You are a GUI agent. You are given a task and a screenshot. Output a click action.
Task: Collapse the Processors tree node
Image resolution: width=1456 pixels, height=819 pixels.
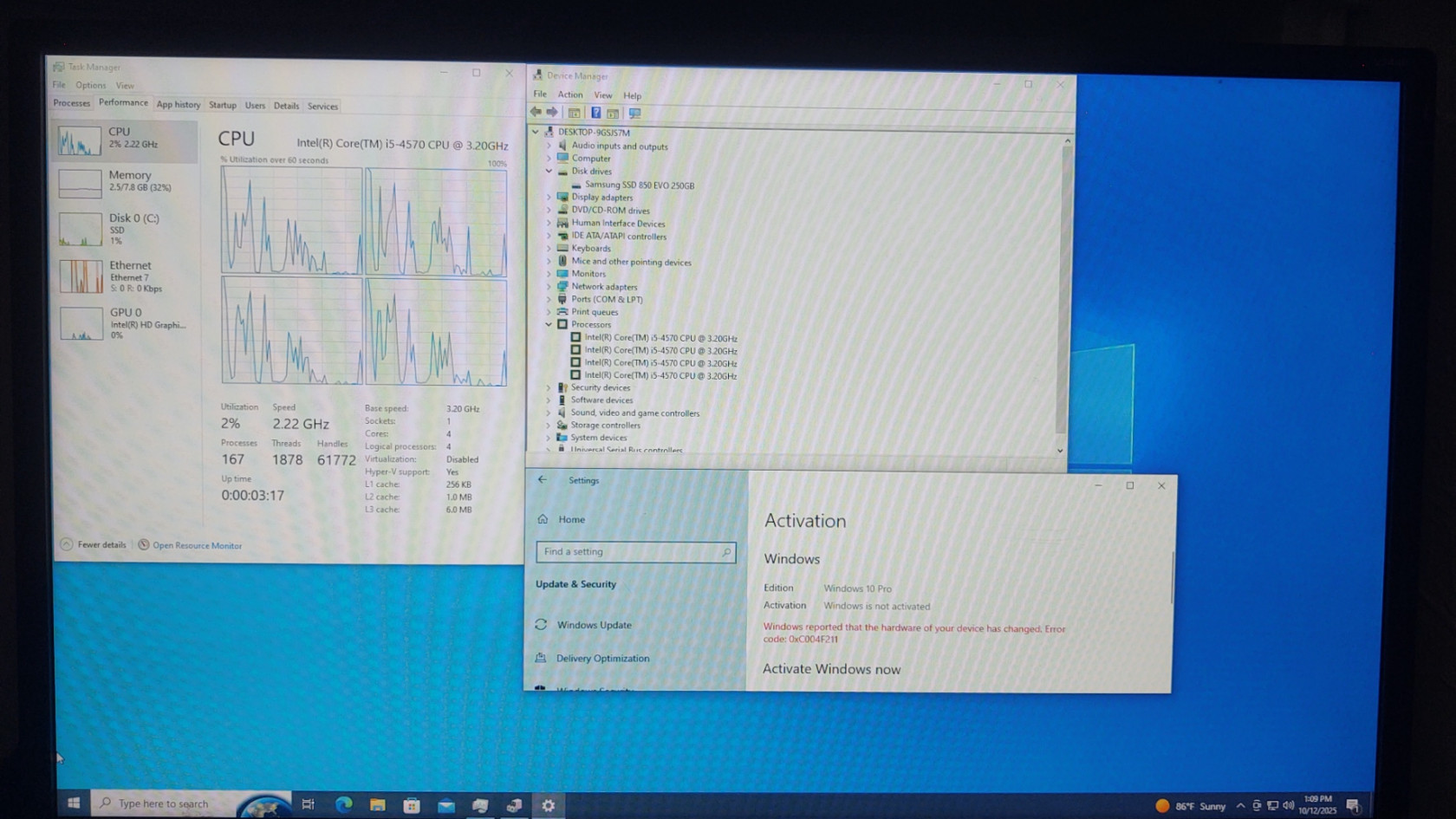tap(549, 324)
